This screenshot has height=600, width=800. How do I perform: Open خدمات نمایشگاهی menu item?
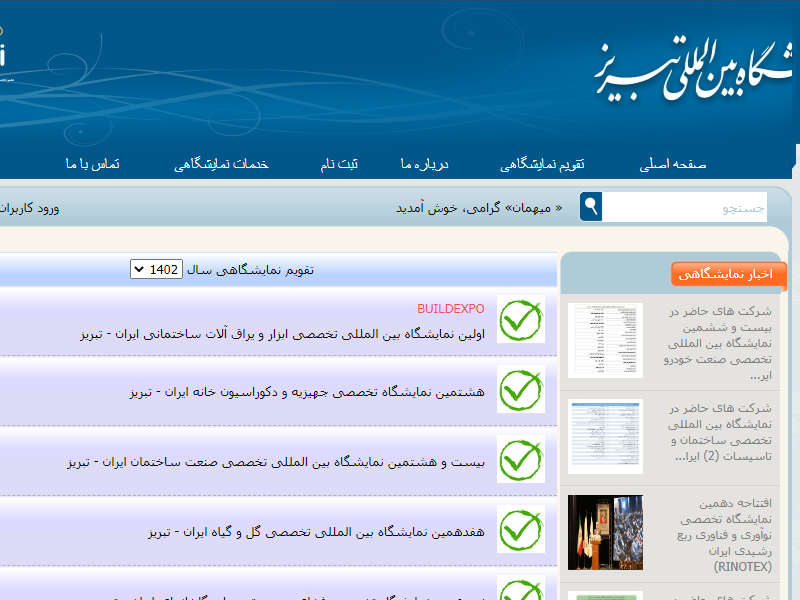pos(222,164)
